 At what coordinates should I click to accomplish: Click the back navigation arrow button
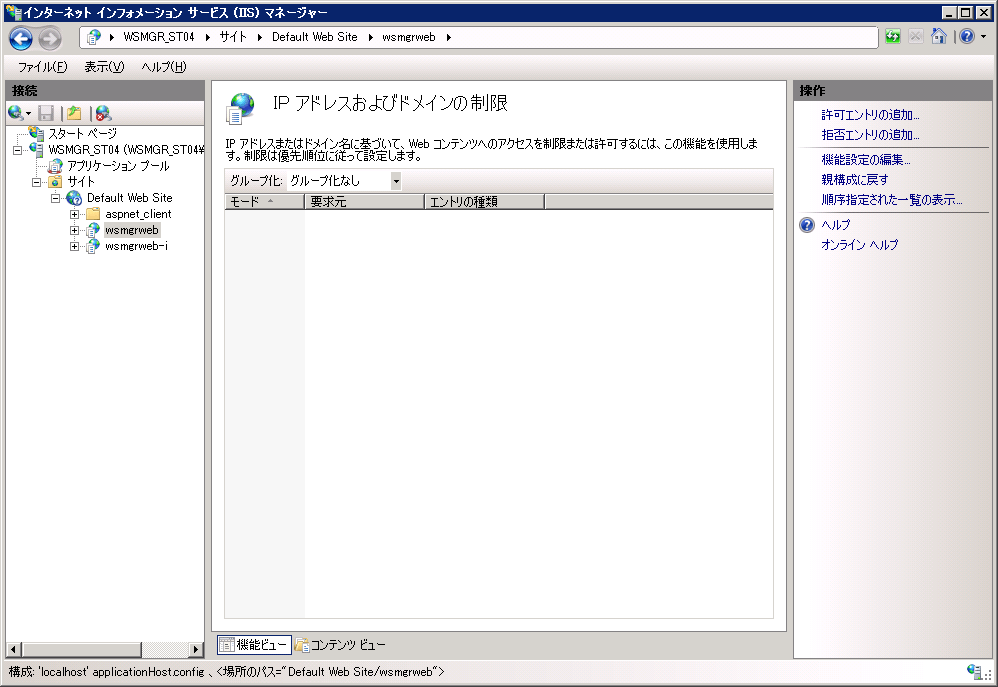coord(21,38)
